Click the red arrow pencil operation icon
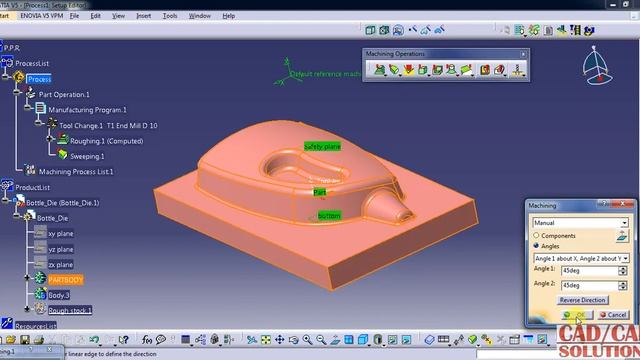This screenshot has width=640, height=360. tap(408, 70)
